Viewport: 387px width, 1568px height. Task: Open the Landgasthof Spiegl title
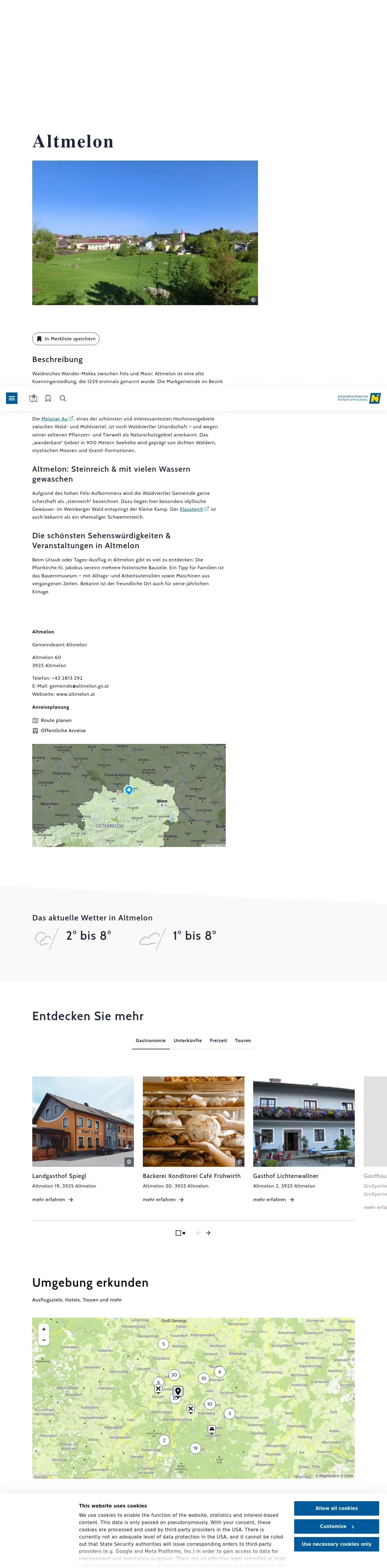pos(59,1175)
